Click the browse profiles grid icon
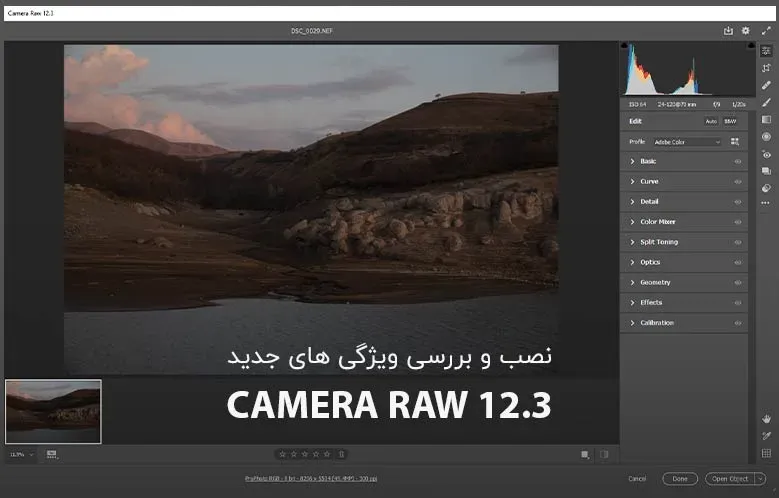Viewport: 779px width, 498px height. click(x=735, y=142)
